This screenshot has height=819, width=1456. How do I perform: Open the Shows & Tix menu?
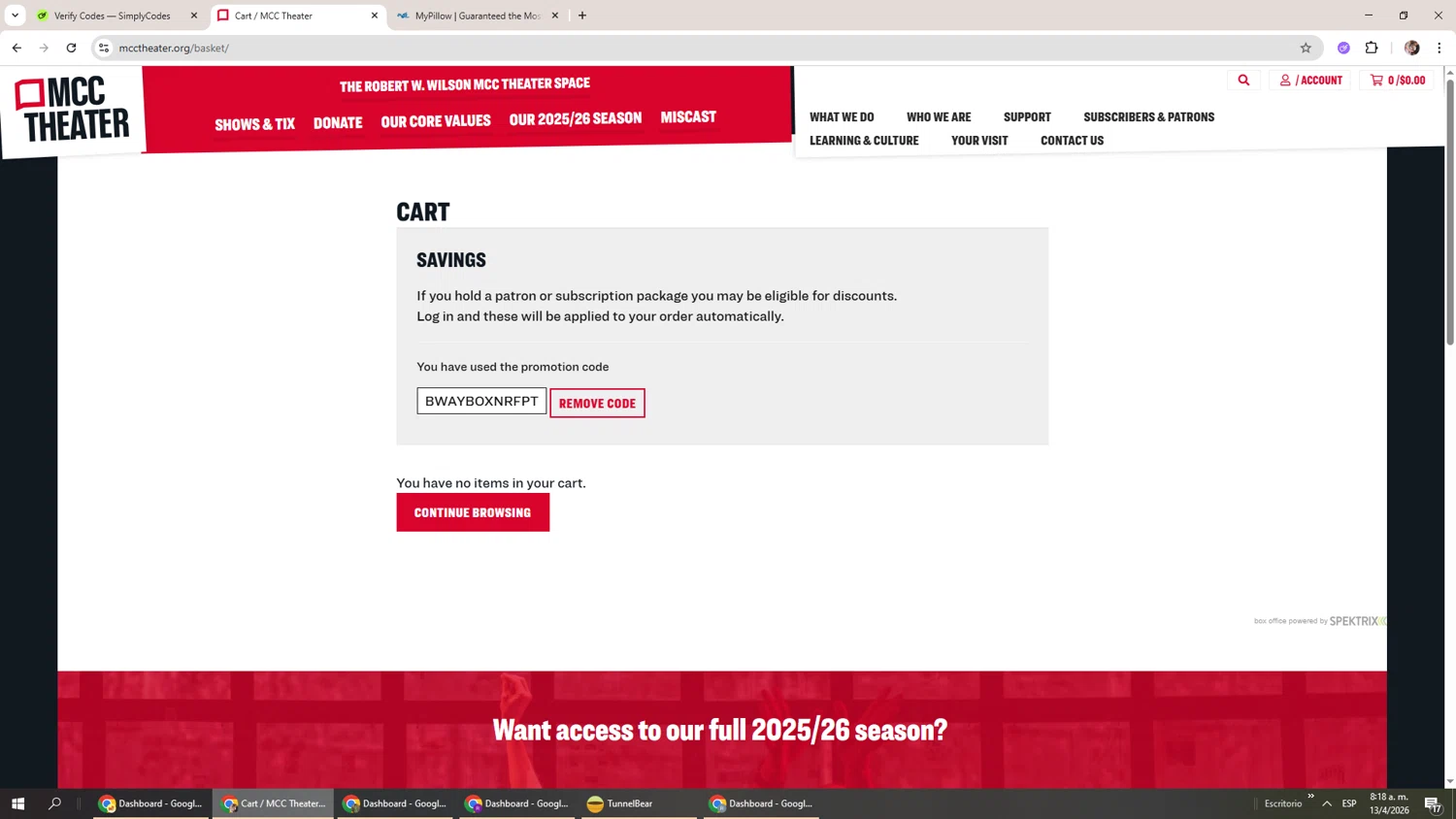(254, 124)
